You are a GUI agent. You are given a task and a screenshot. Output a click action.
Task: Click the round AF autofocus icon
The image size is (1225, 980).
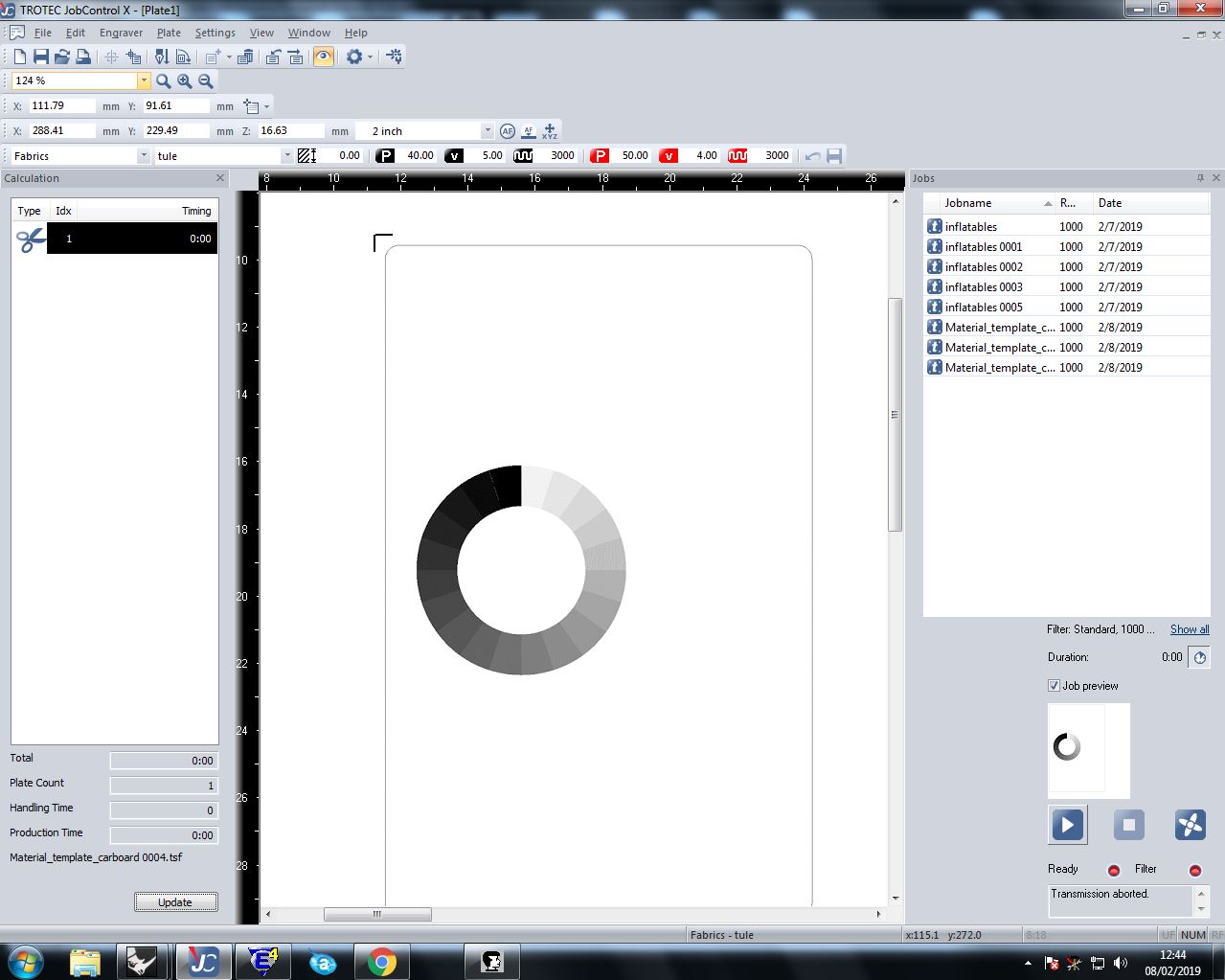[x=508, y=131]
